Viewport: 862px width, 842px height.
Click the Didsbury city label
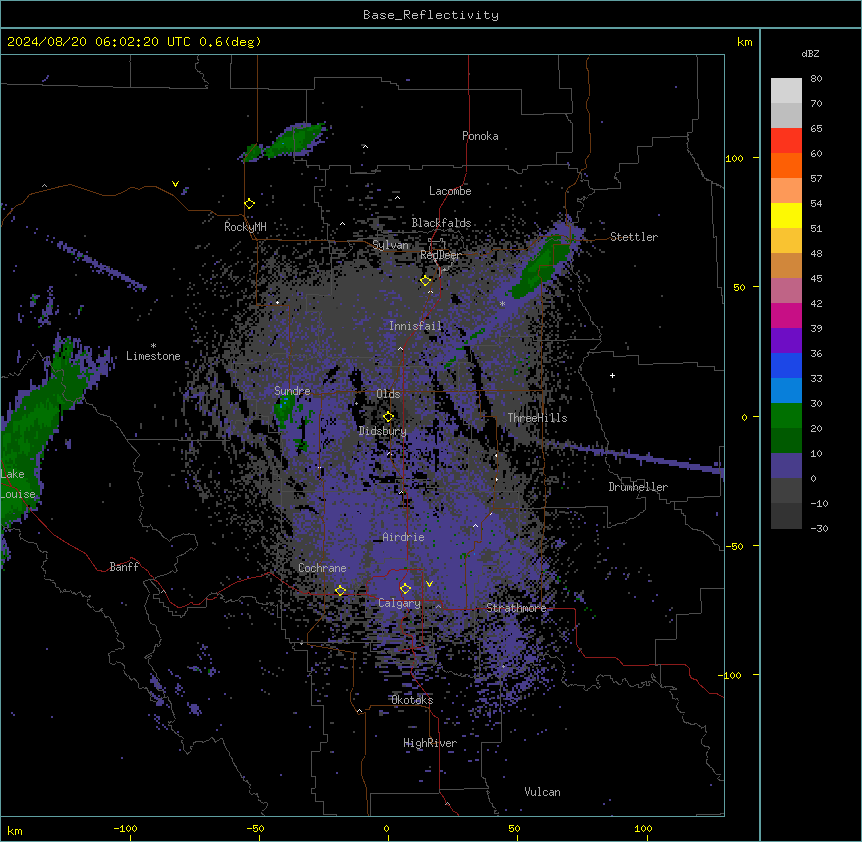pos(383,431)
